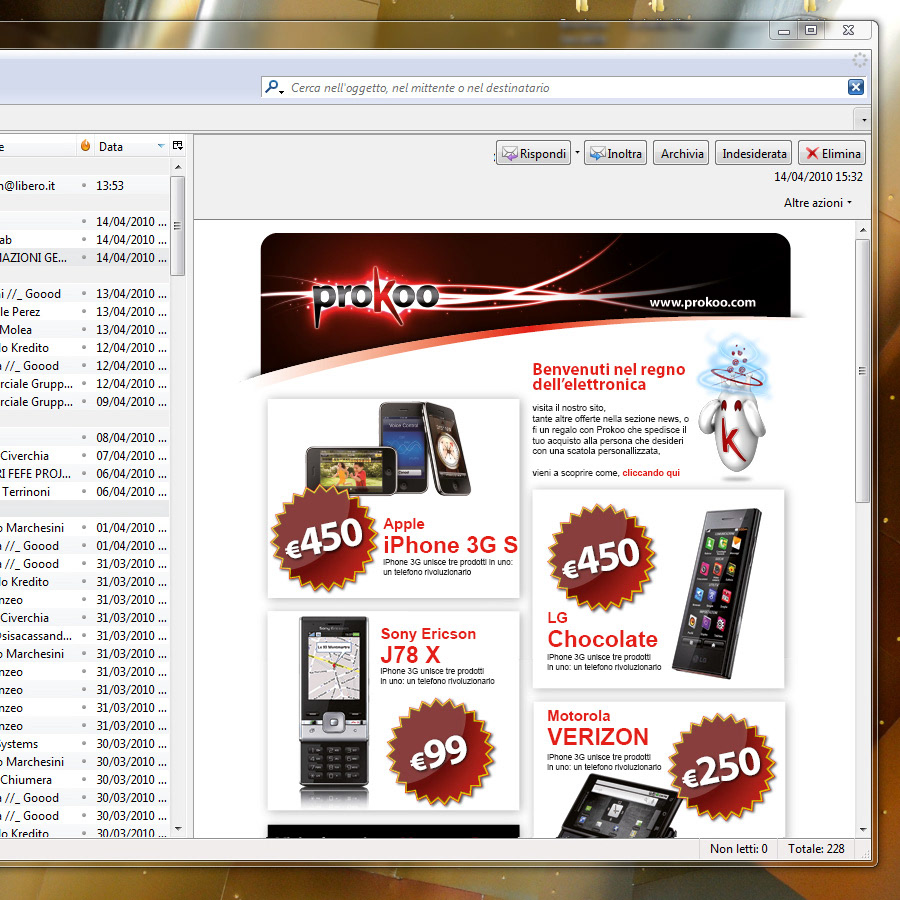Delete the message with Elimina

[832, 153]
